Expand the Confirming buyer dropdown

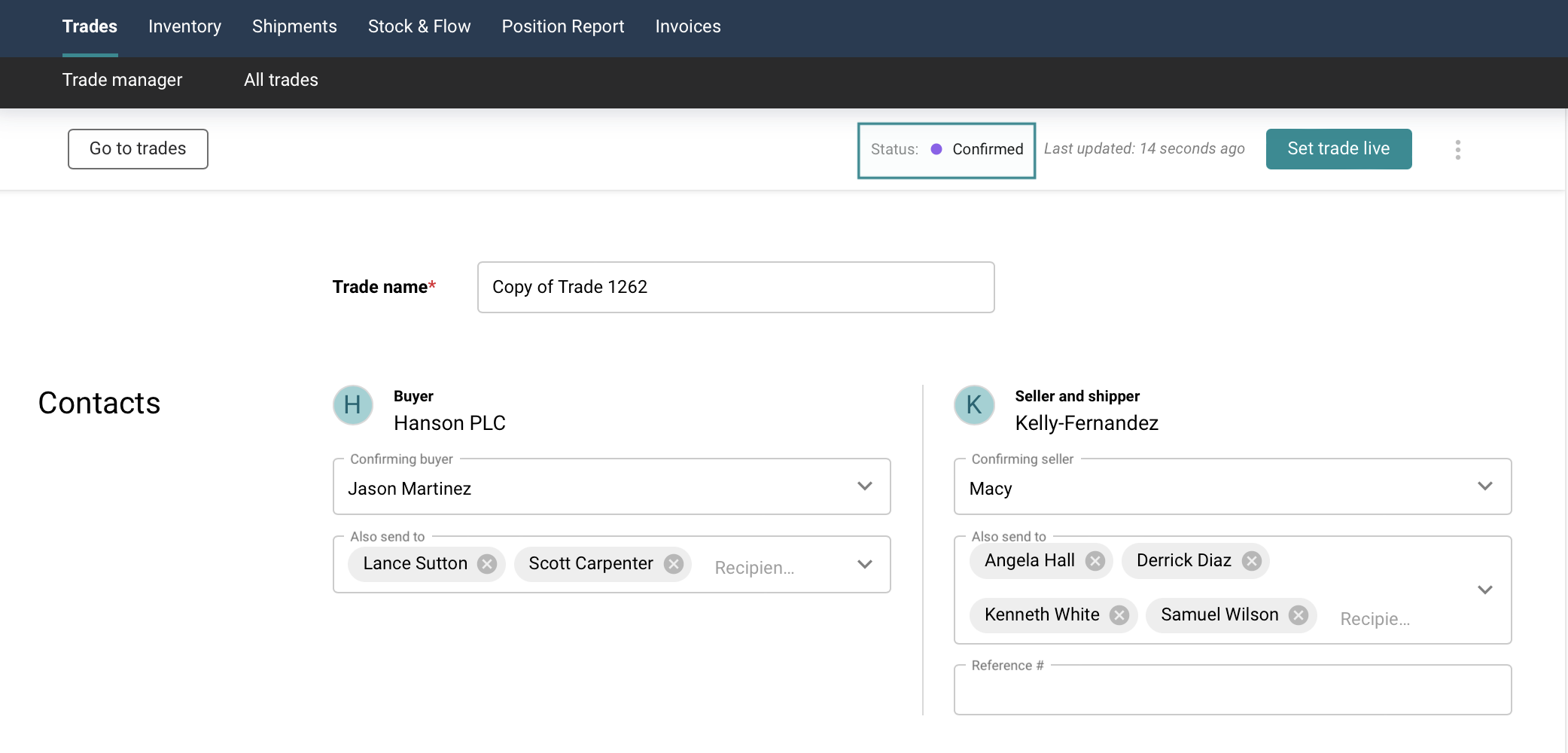pyautogui.click(x=864, y=486)
